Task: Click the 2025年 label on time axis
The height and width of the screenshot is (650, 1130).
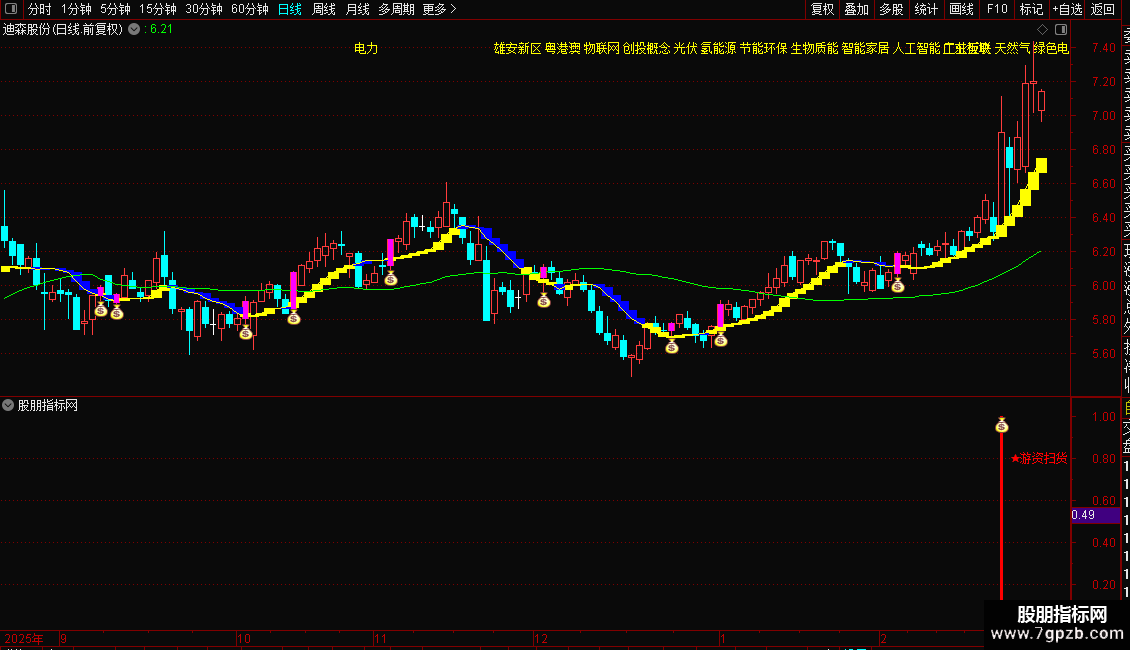Action: pos(24,638)
